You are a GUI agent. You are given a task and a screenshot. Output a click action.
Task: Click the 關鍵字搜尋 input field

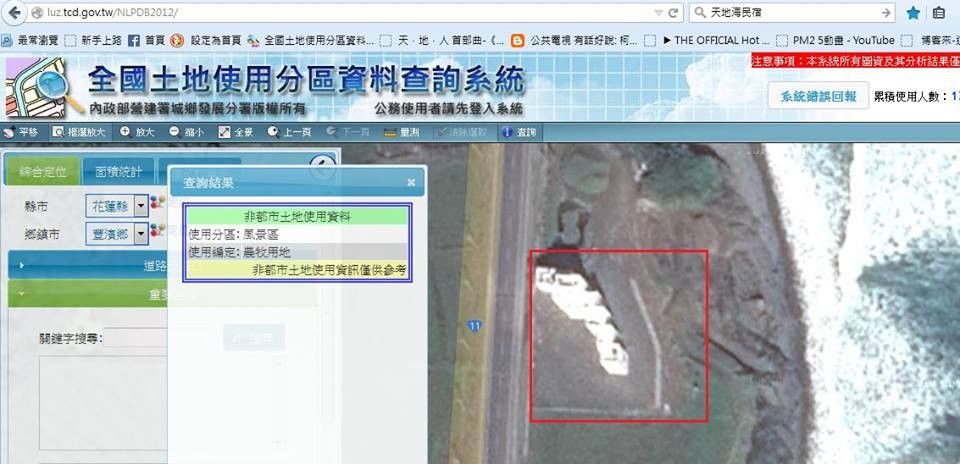click(x=135, y=338)
